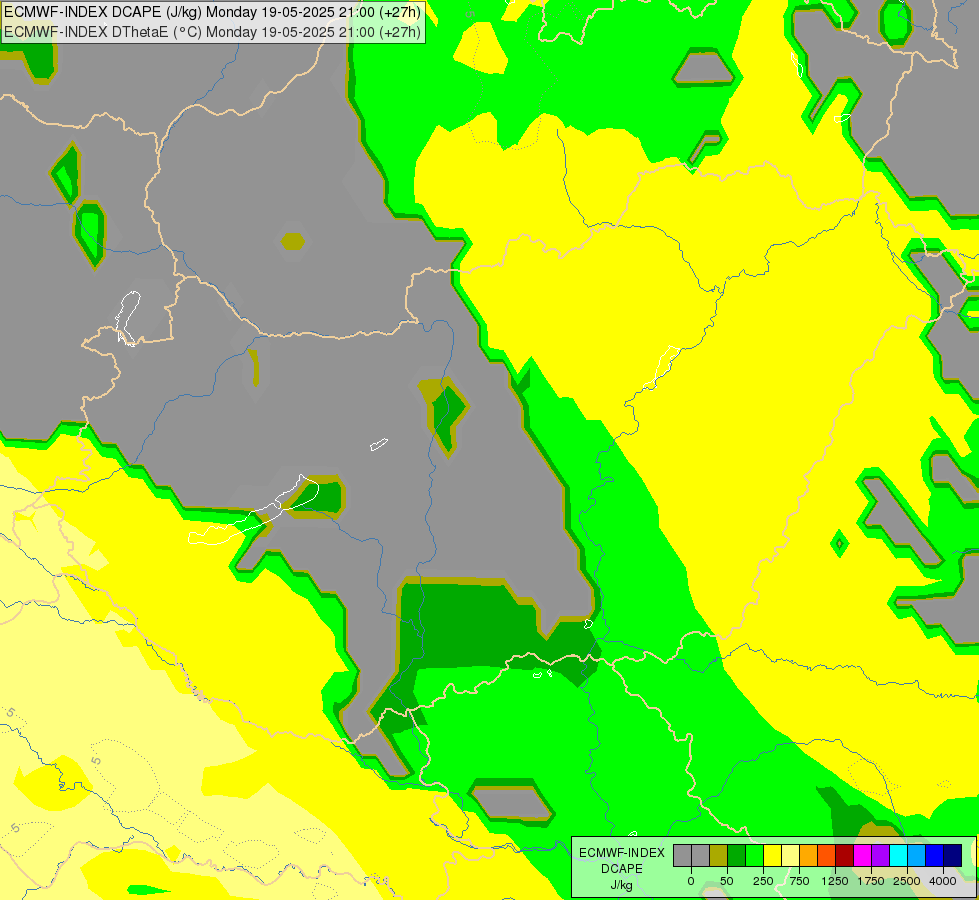Screen dimensions: 979x900
Task: Click the legend value 4000
Action: click(x=943, y=881)
